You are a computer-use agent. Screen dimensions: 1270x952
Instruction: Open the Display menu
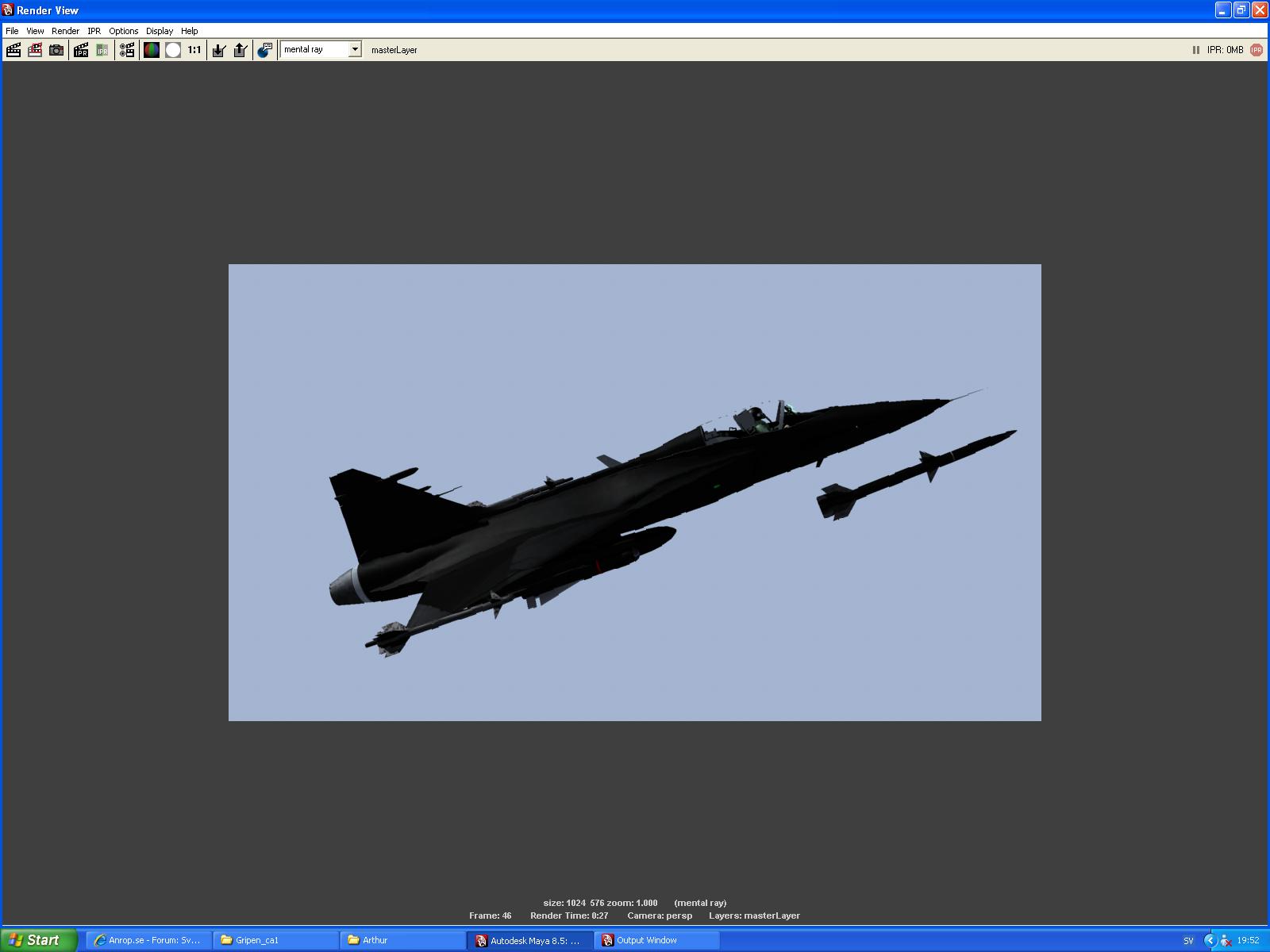pos(159,31)
